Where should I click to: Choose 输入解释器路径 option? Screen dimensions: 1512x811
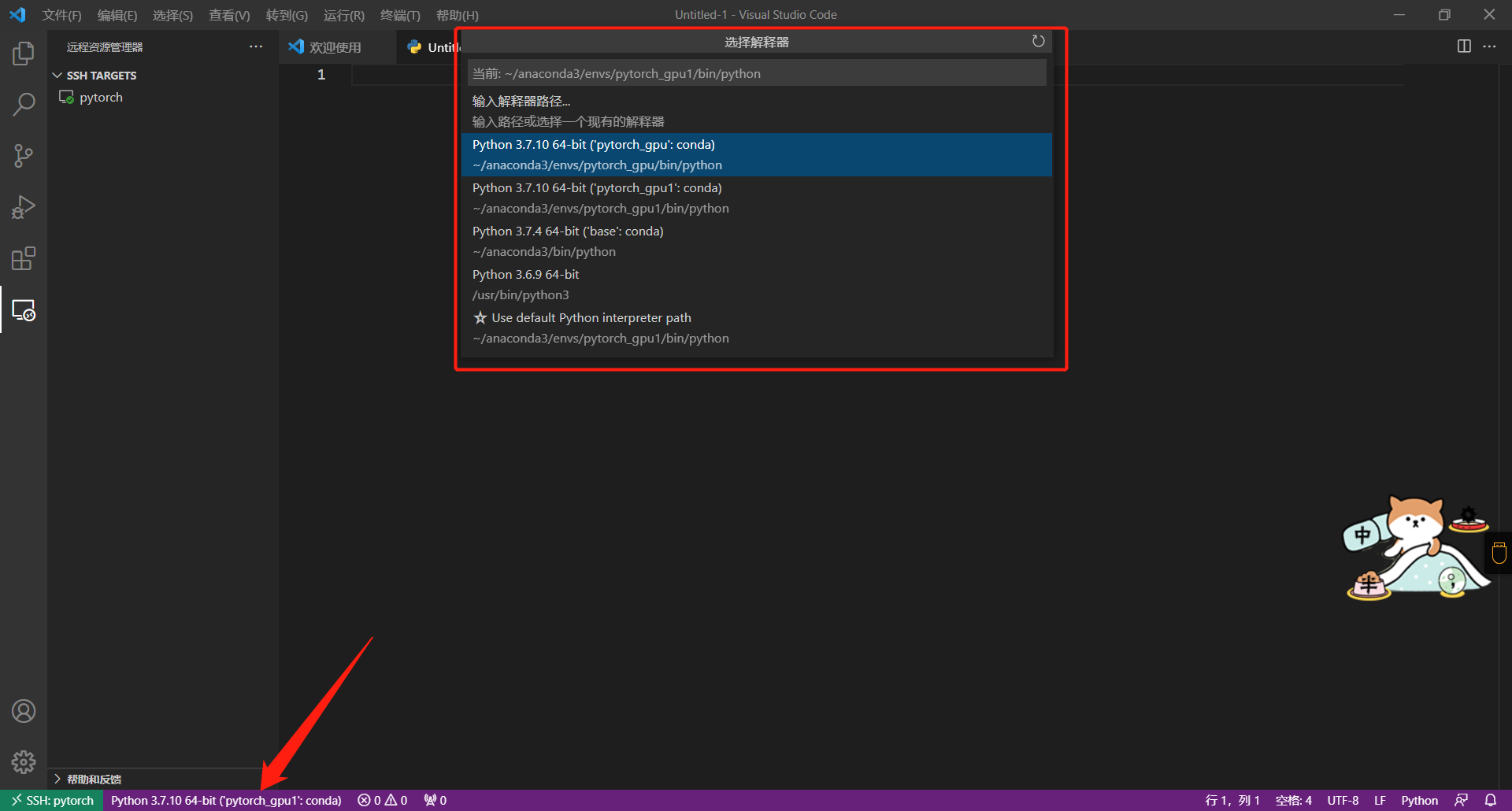(757, 111)
